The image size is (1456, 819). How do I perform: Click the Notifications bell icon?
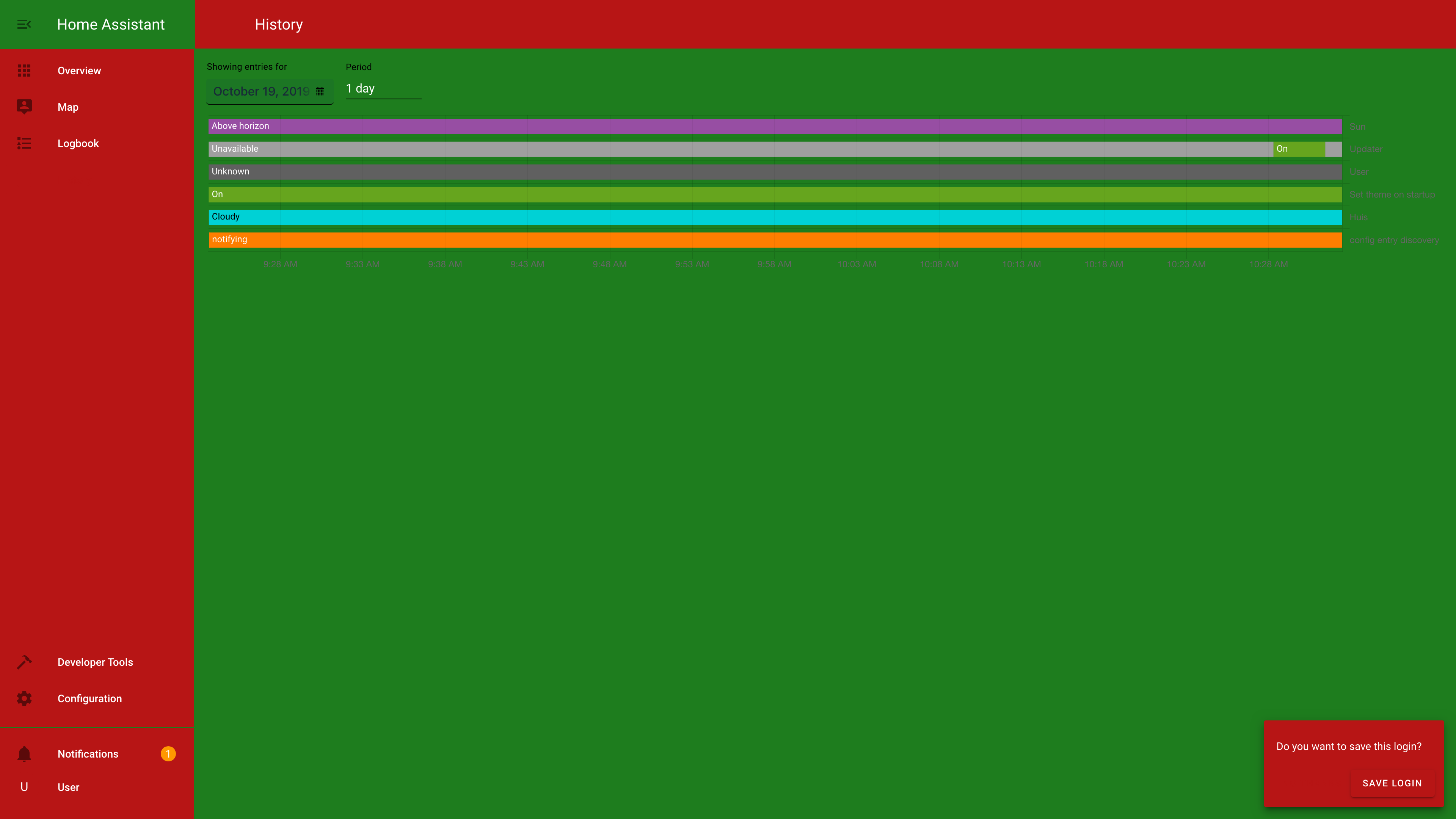[24, 754]
